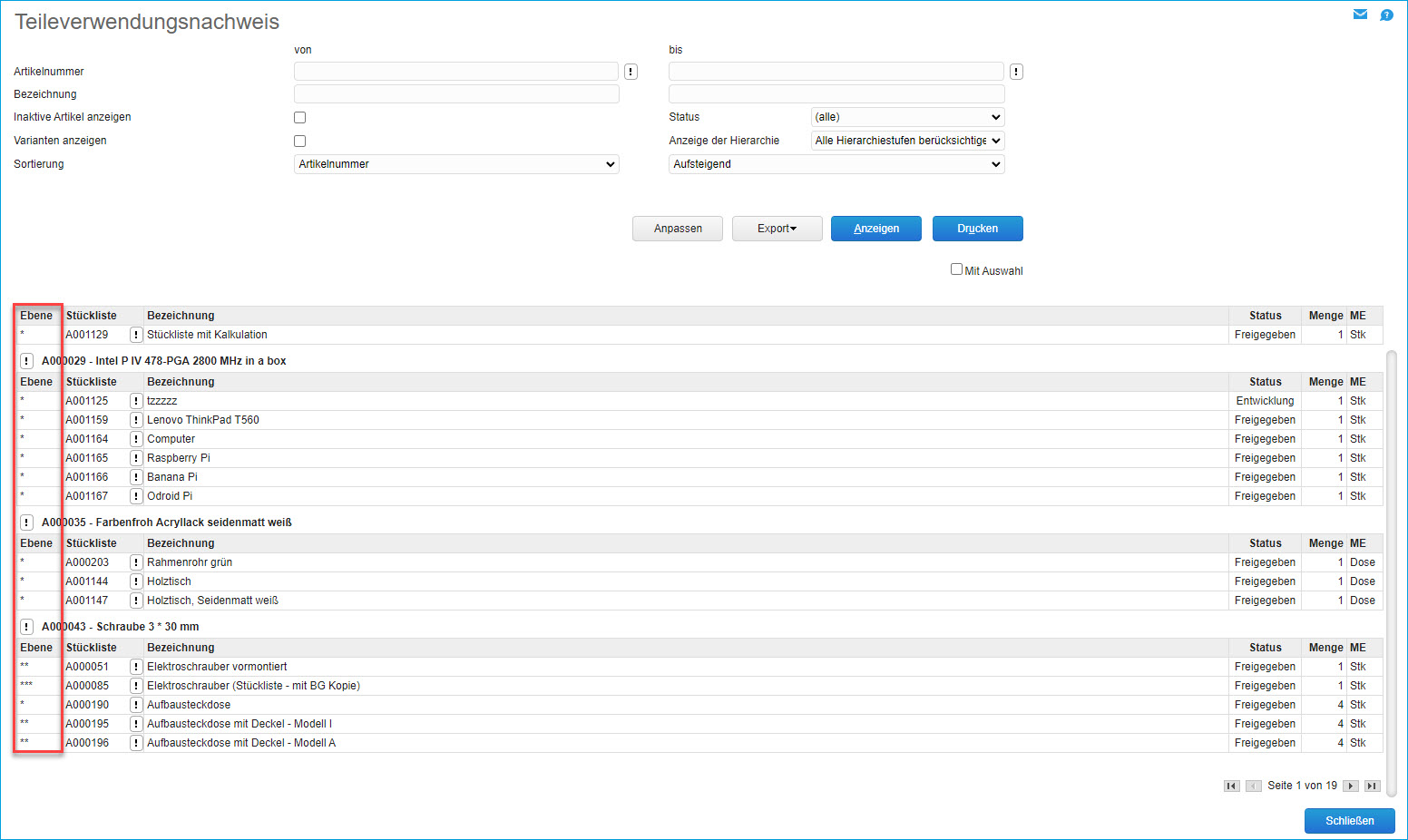Click lookup icon beside Artikelnummer bis field
The width and height of the screenshot is (1408, 840).
click(1016, 72)
